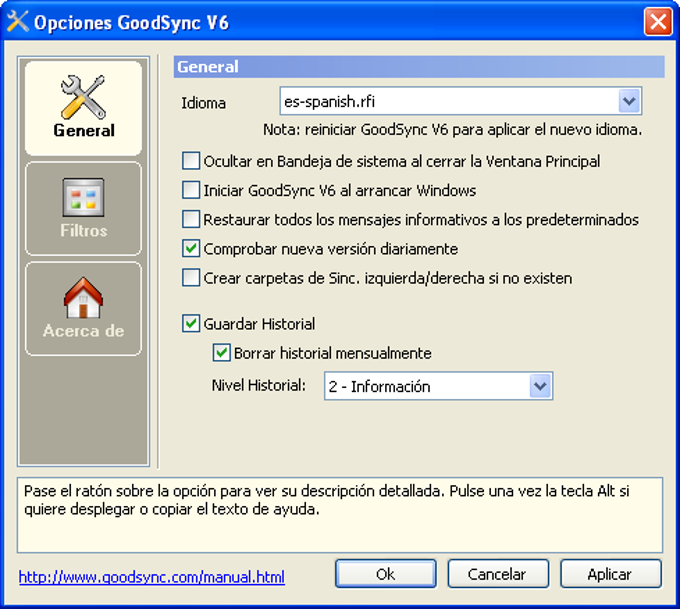Click the 'Nivel Historial:' label
680x609 pixels.
click(x=259, y=385)
